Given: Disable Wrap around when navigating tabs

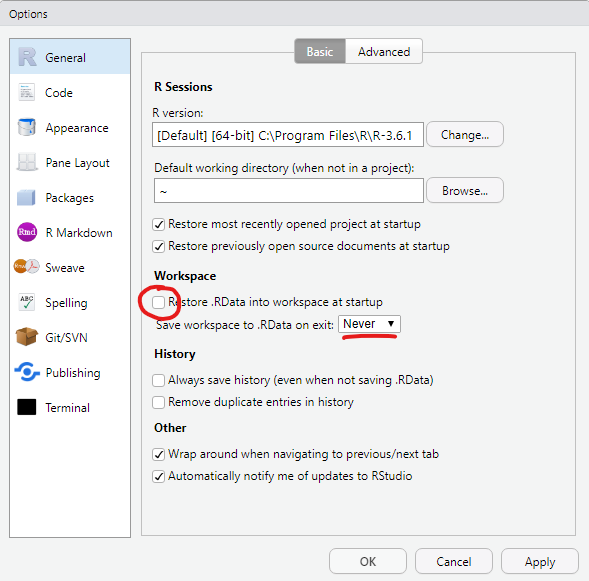Looking at the screenshot, I should click(159, 454).
